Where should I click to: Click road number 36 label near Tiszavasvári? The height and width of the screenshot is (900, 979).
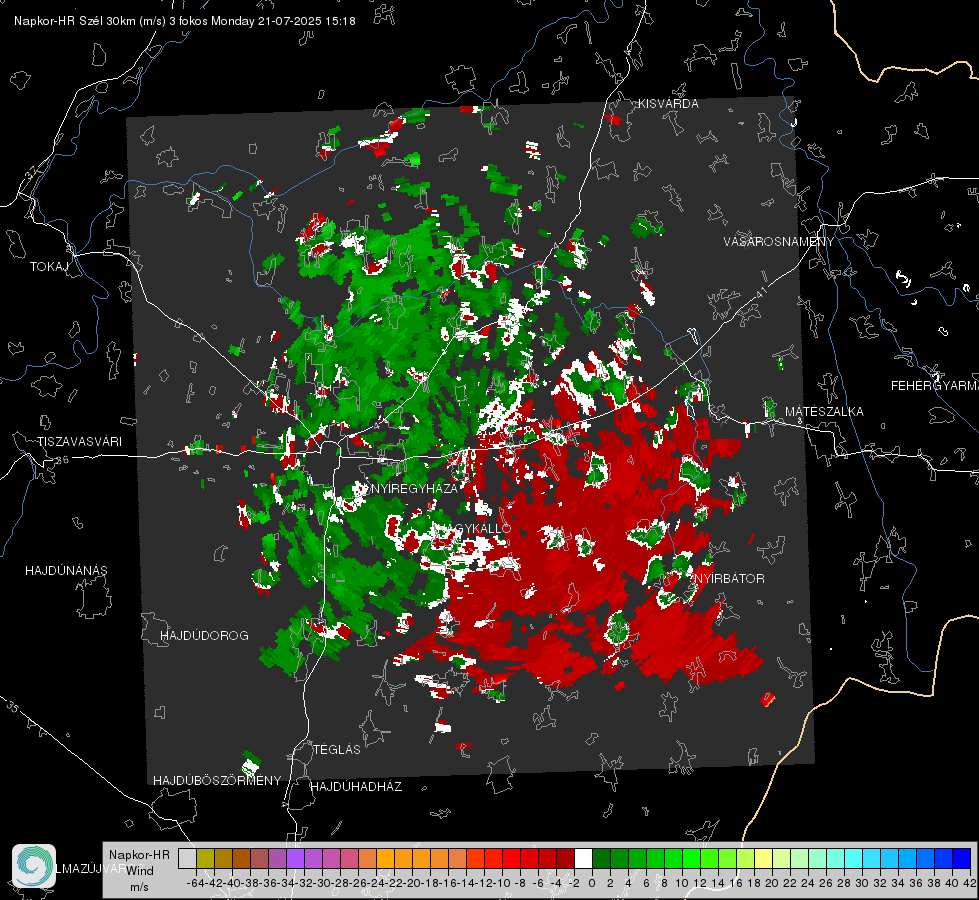pyautogui.click(x=62, y=460)
